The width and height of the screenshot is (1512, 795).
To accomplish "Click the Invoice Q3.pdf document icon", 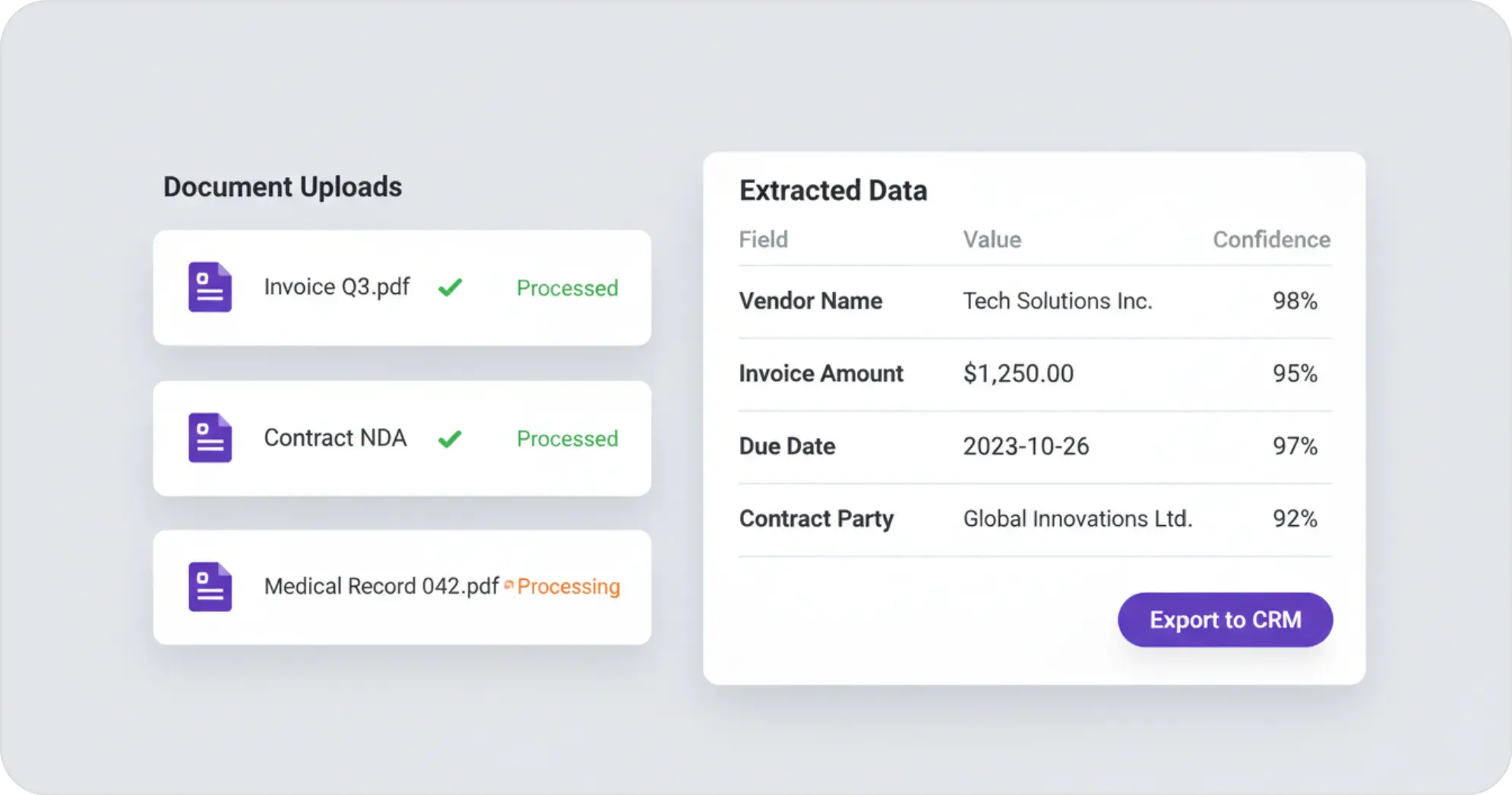I will 210,287.
